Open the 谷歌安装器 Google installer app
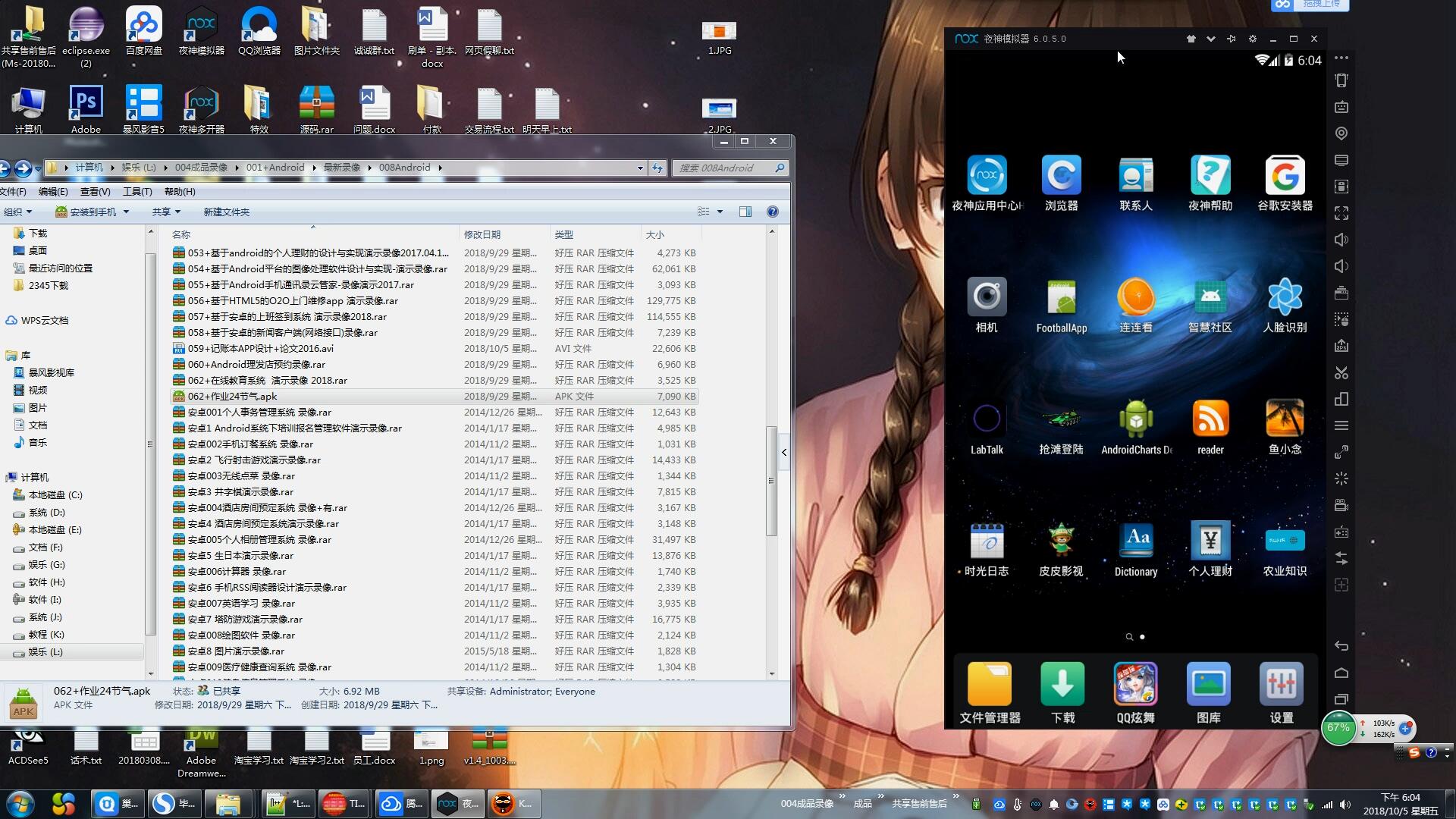The image size is (1456, 819). (1285, 184)
